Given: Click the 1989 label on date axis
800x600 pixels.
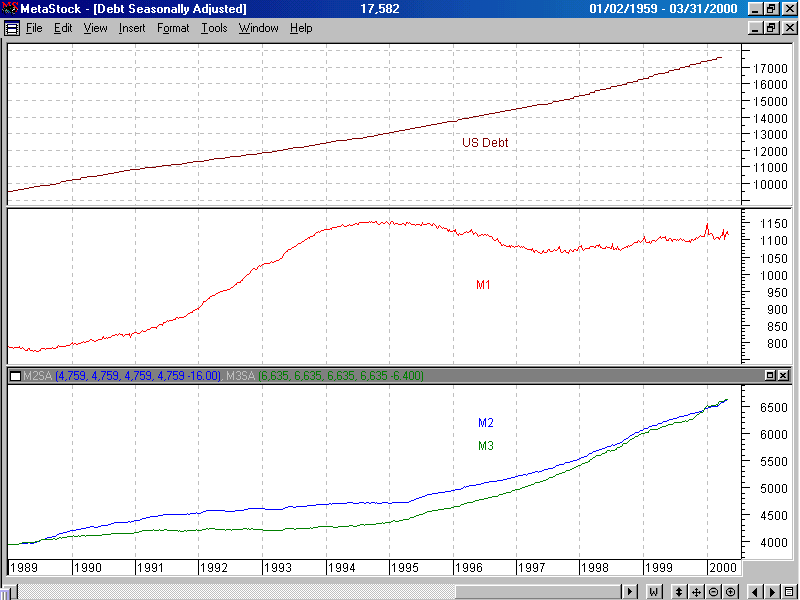Looking at the screenshot, I should (x=23, y=567).
